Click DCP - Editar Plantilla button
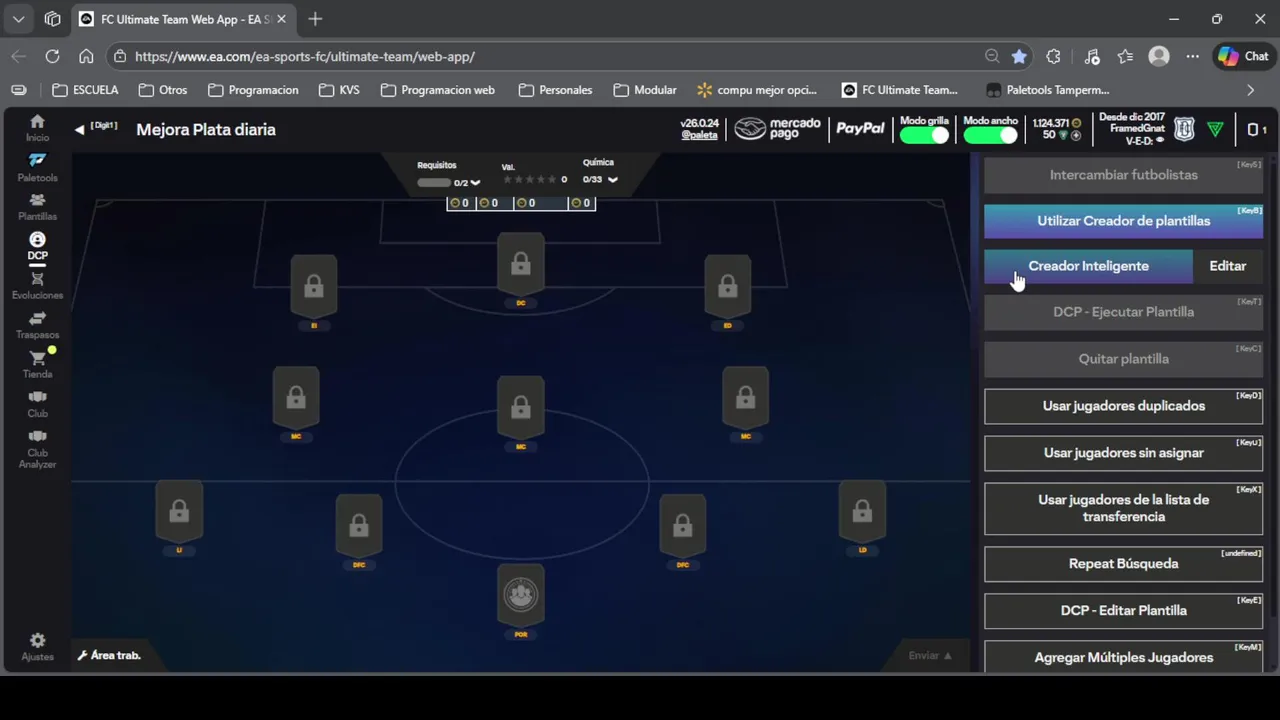Viewport: 1280px width, 720px height. coord(1123,611)
